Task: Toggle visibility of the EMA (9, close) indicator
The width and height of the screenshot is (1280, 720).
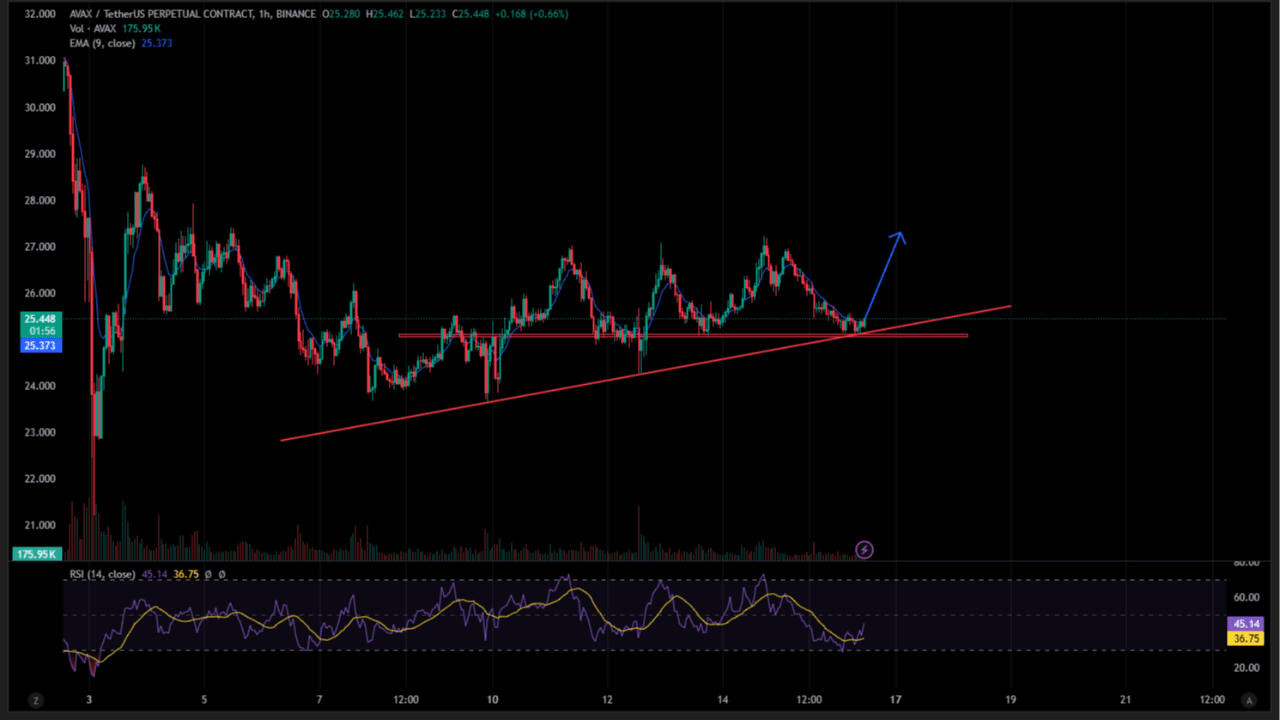Action: point(103,43)
